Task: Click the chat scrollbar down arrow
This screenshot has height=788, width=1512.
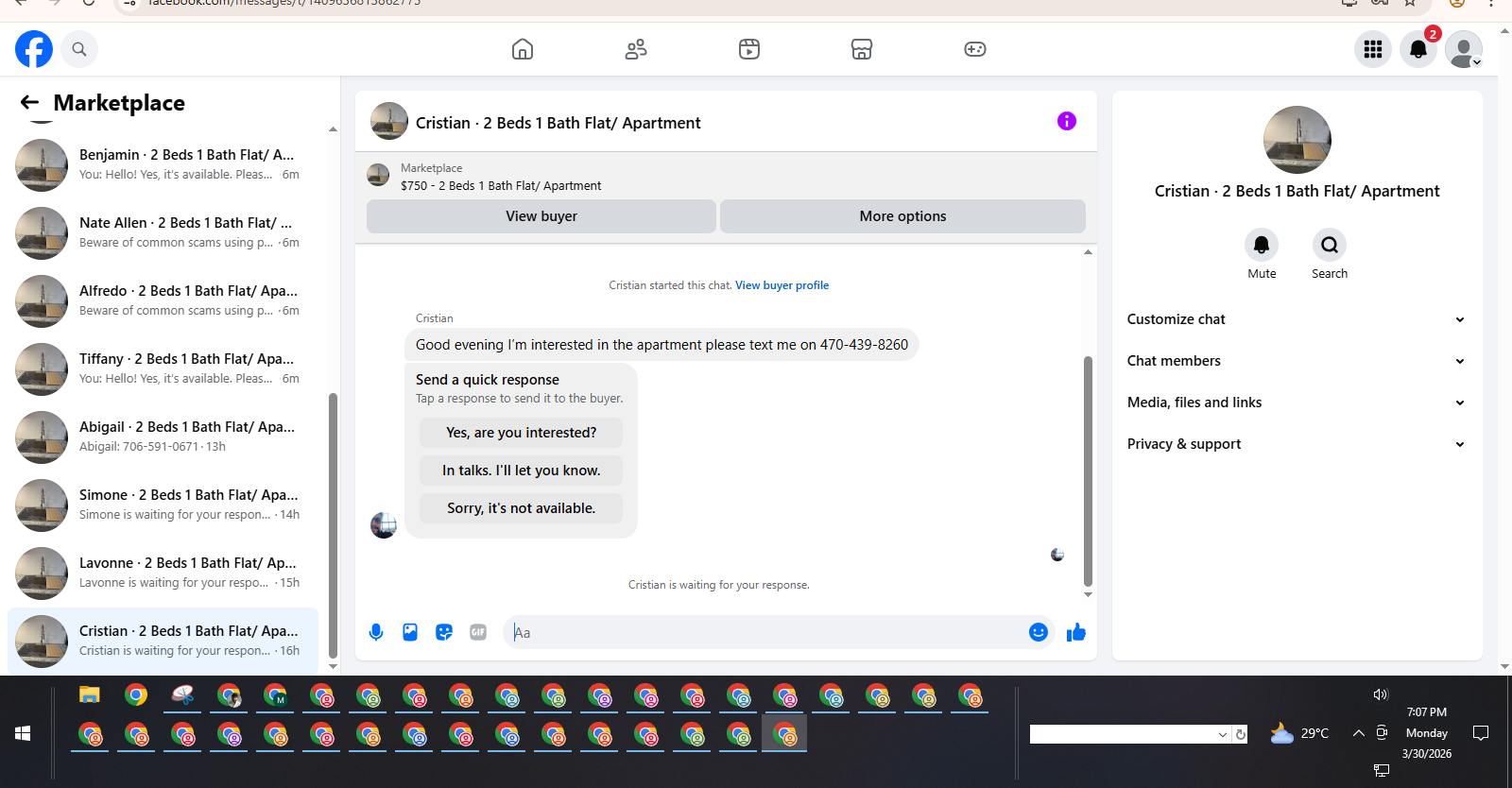Action: point(1088,594)
